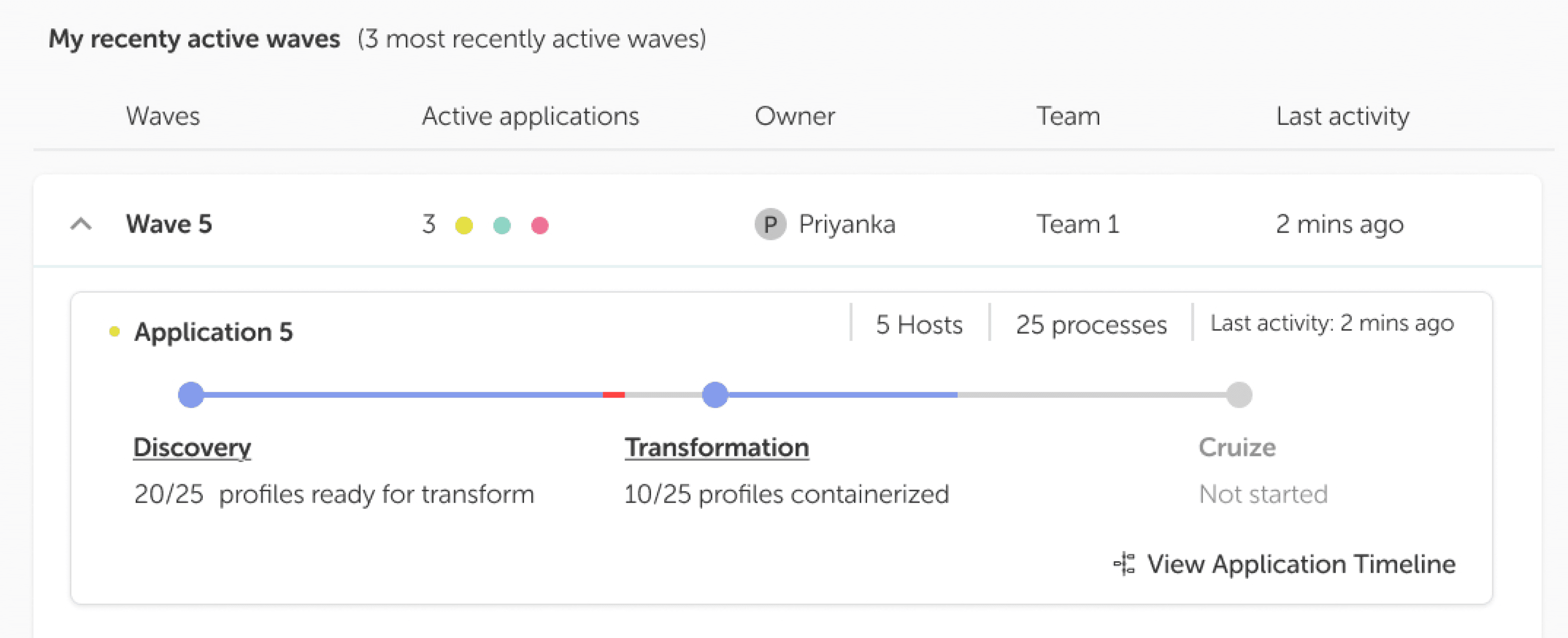This screenshot has width=1568, height=638.
Task: Click the yellow application status dot
Action: point(464,225)
